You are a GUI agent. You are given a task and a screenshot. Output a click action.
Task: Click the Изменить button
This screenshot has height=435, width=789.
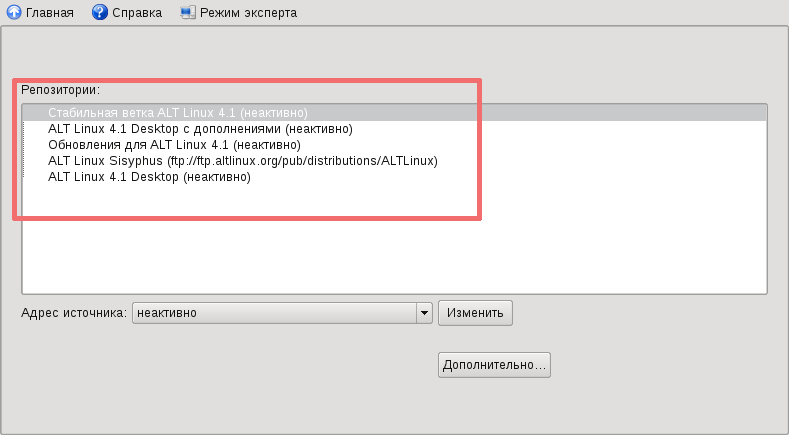point(476,313)
